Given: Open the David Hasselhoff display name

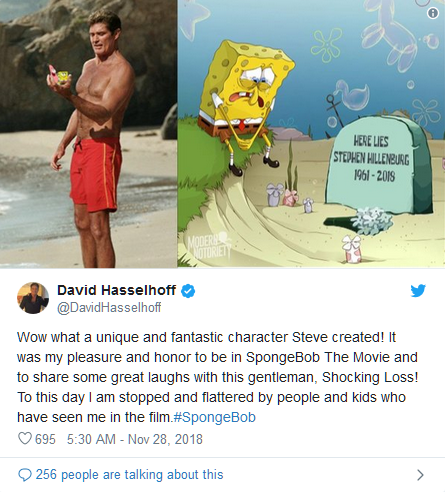Looking at the screenshot, I should click(x=116, y=290).
